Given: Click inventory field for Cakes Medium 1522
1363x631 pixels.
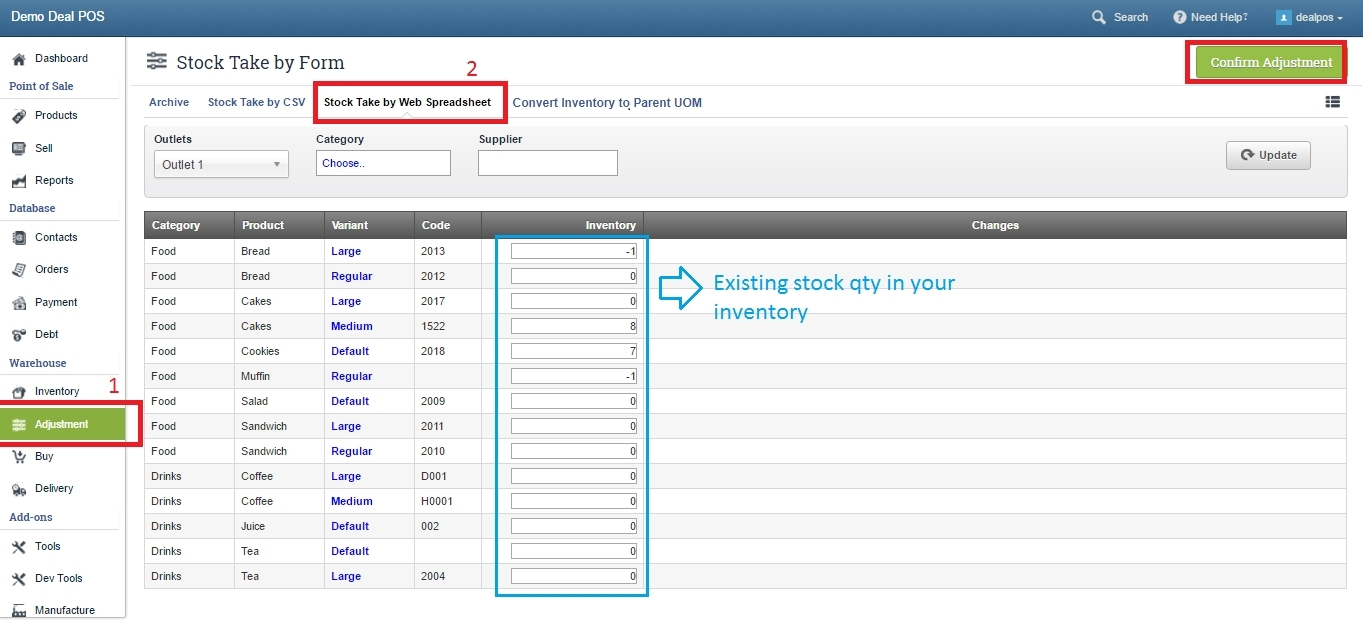Looking at the screenshot, I should (574, 326).
